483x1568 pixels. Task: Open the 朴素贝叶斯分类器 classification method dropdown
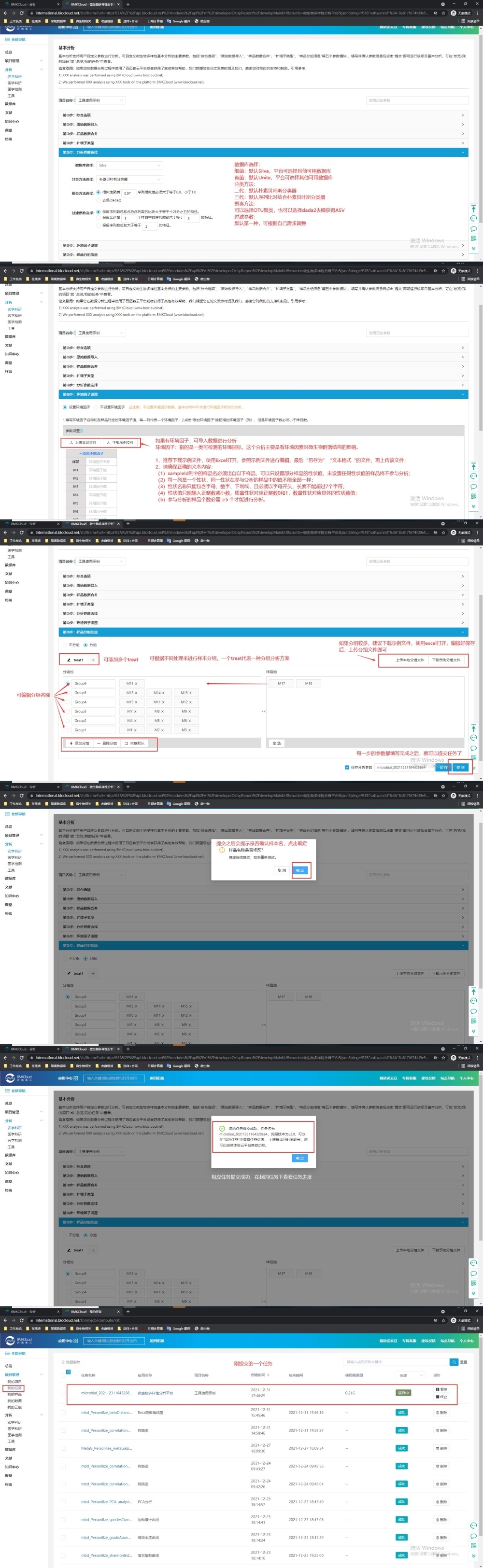tap(130, 180)
